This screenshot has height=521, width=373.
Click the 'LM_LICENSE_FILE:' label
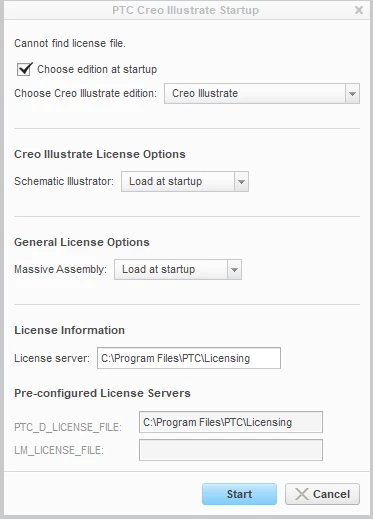tap(59, 450)
